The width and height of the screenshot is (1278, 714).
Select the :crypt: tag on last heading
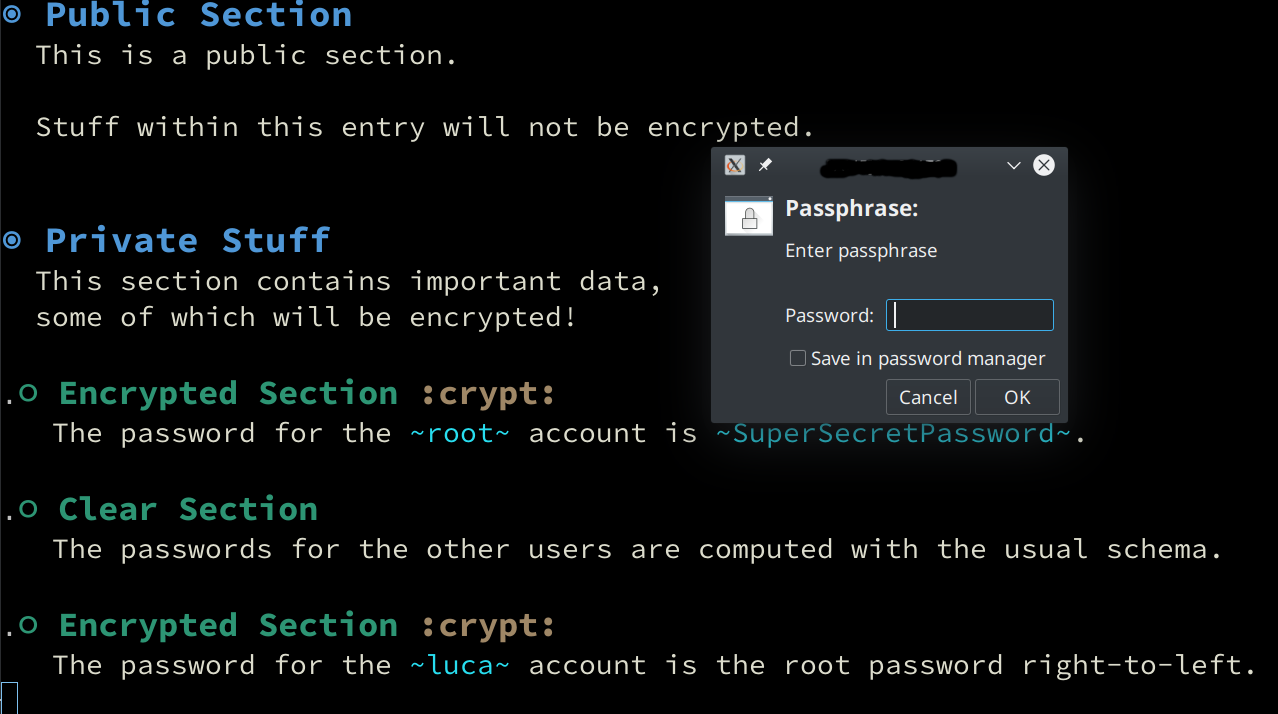tap(488, 625)
